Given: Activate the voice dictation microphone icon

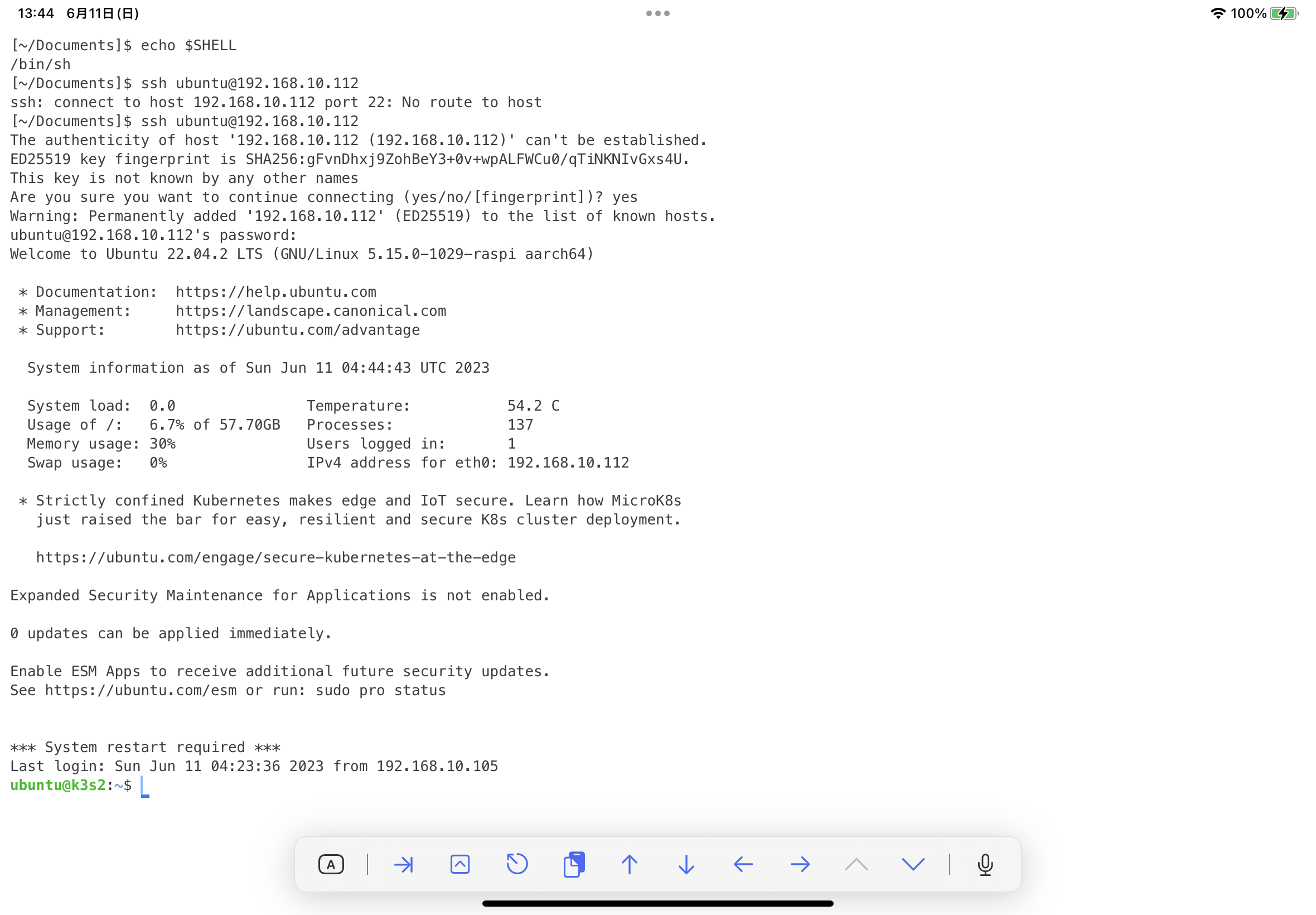Looking at the screenshot, I should [984, 865].
